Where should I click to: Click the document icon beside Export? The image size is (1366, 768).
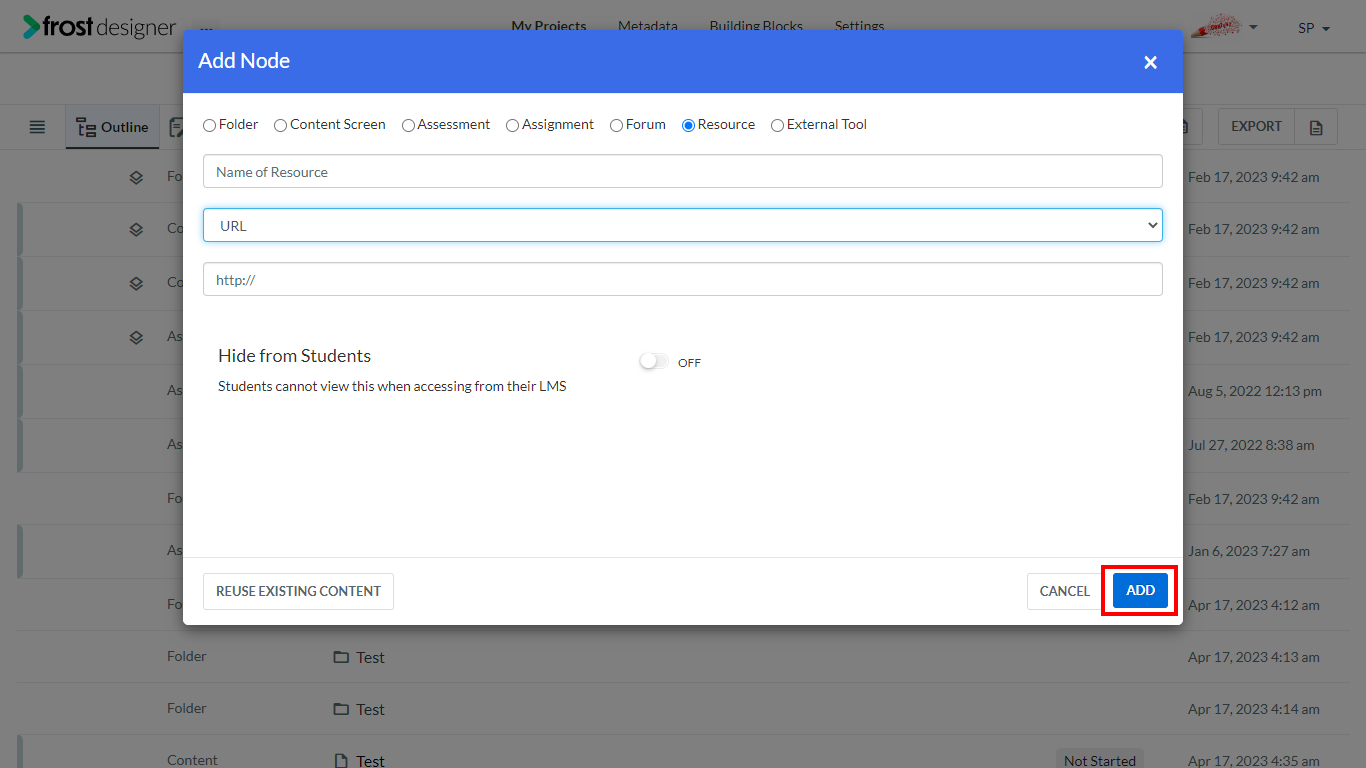tap(1316, 127)
